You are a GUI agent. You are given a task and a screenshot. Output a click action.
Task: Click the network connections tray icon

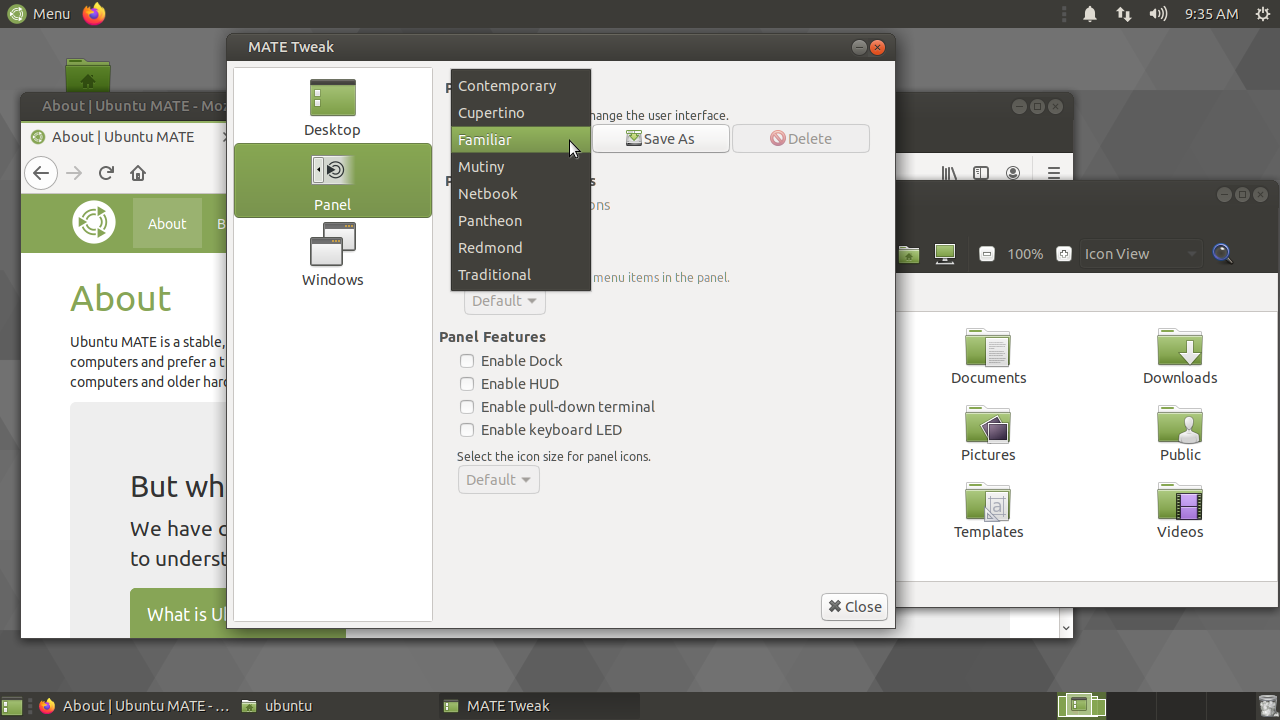pyautogui.click(x=1124, y=14)
